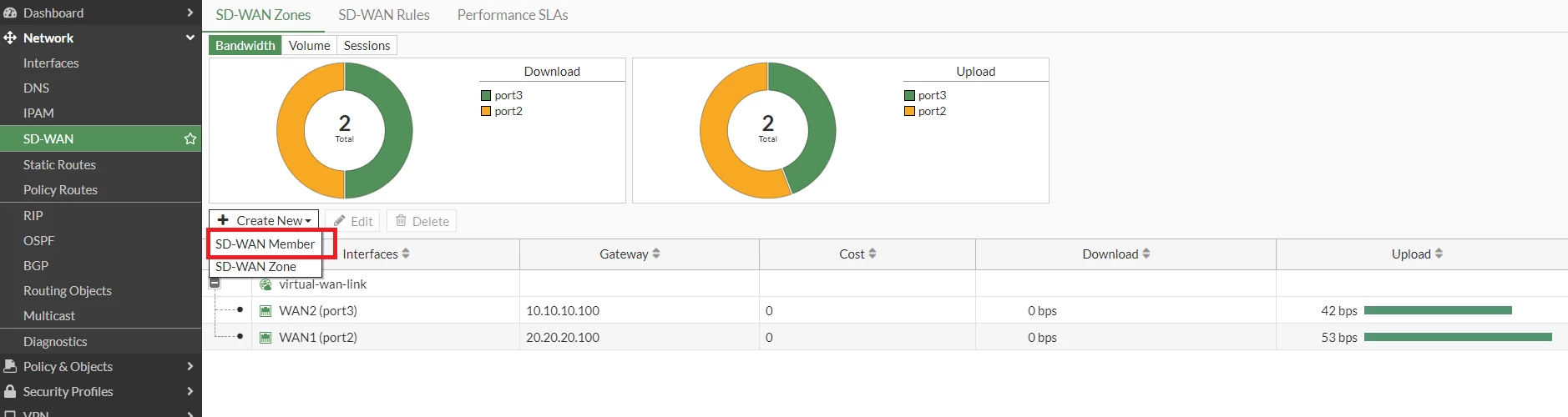The height and width of the screenshot is (417, 1568).
Task: Sort by the Interfaces column arrows
Action: coord(406,254)
